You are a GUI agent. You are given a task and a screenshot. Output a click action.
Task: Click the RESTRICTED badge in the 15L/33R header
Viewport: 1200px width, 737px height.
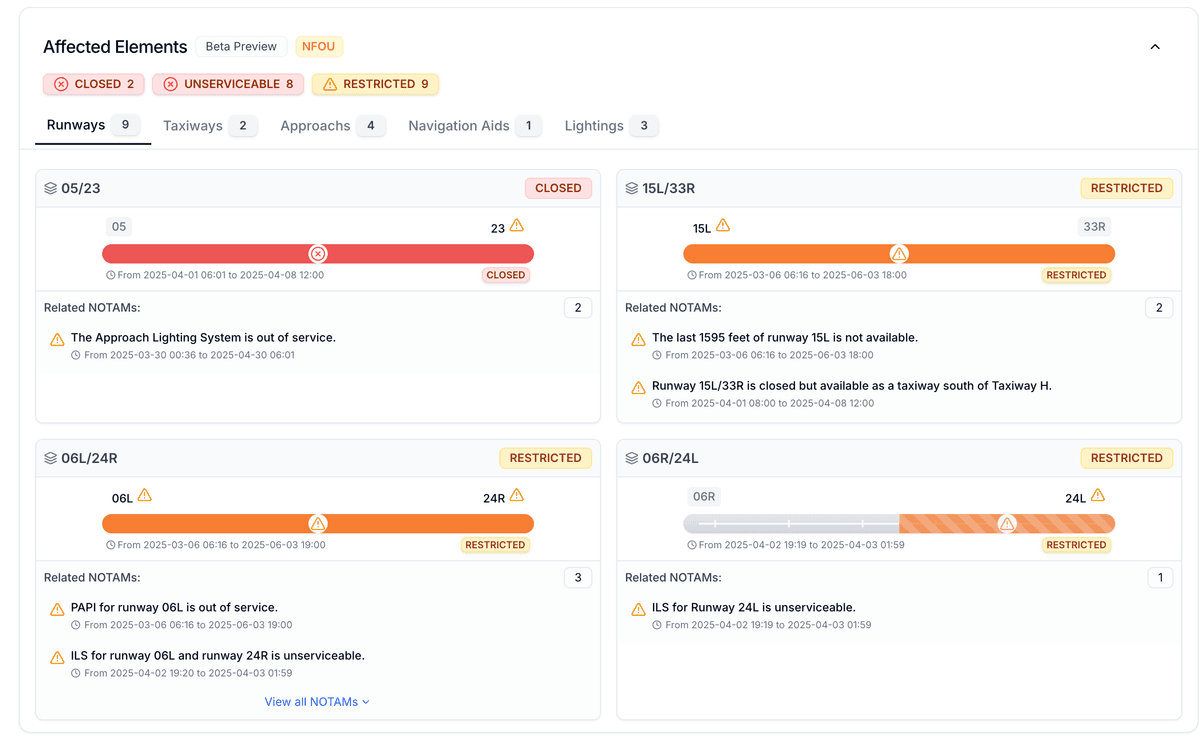1127,188
